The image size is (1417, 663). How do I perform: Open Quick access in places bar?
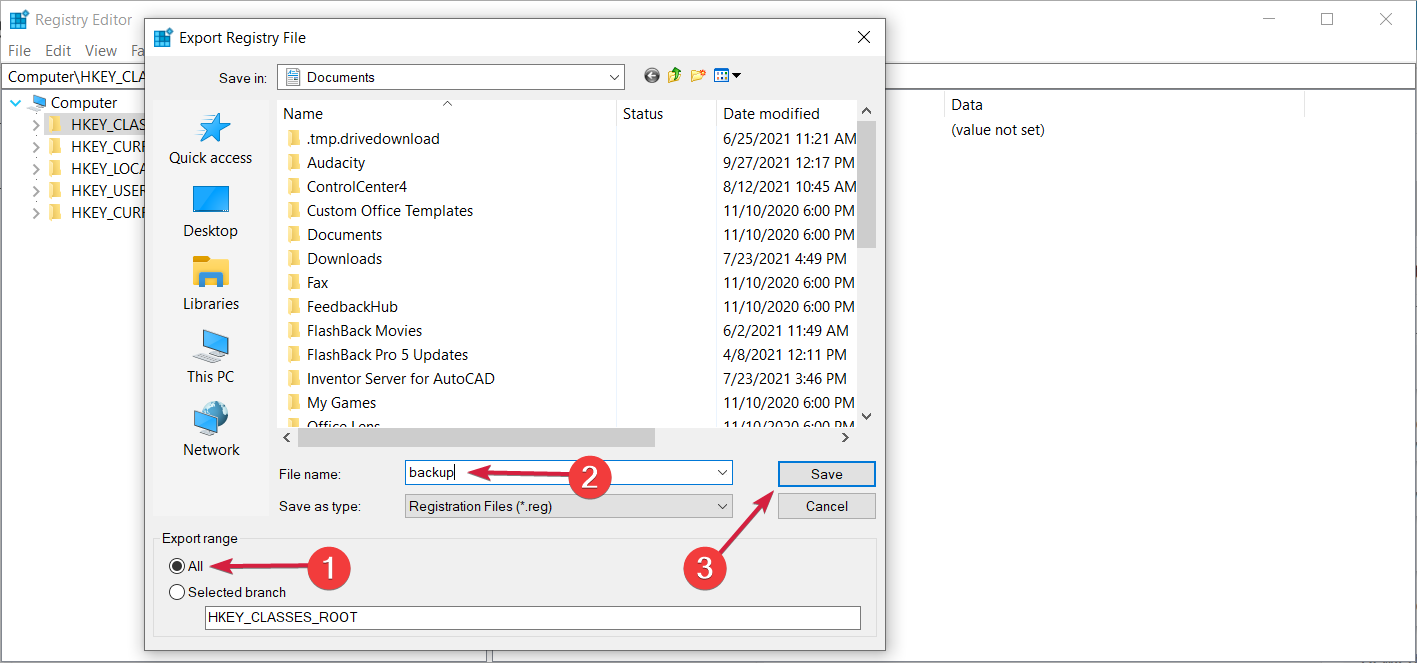(x=210, y=139)
